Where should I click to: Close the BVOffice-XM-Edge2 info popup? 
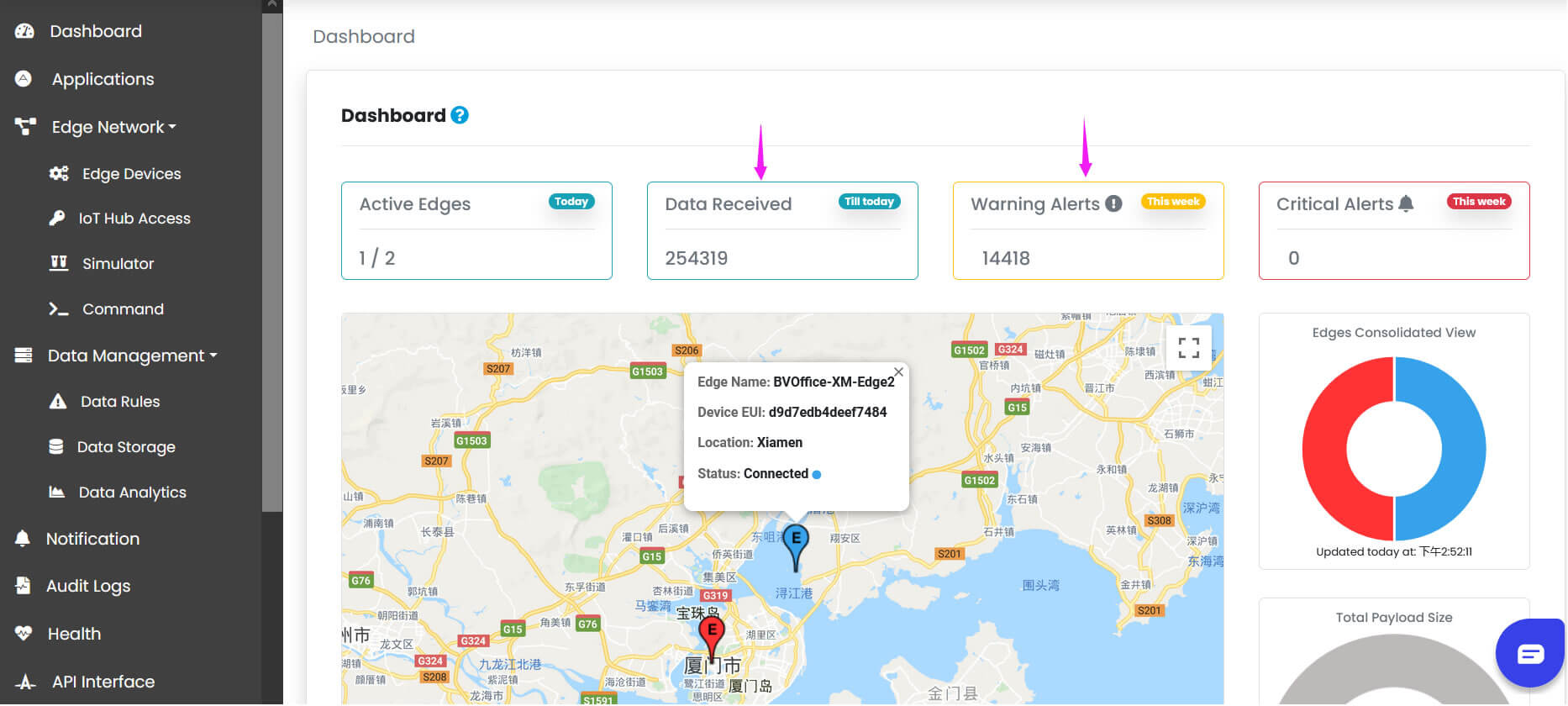coord(898,371)
